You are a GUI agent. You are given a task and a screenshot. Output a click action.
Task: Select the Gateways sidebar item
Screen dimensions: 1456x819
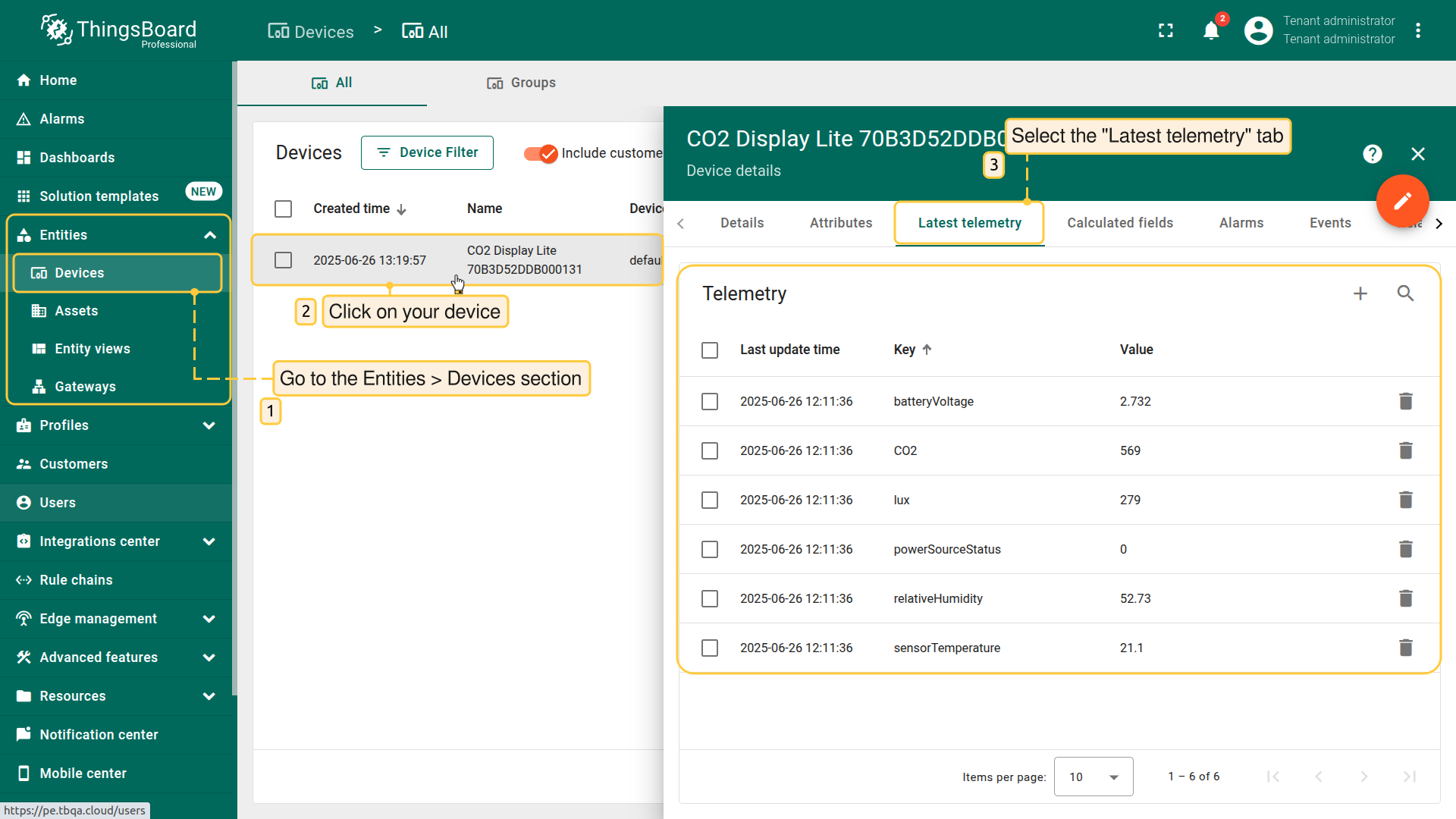pyautogui.click(x=86, y=386)
